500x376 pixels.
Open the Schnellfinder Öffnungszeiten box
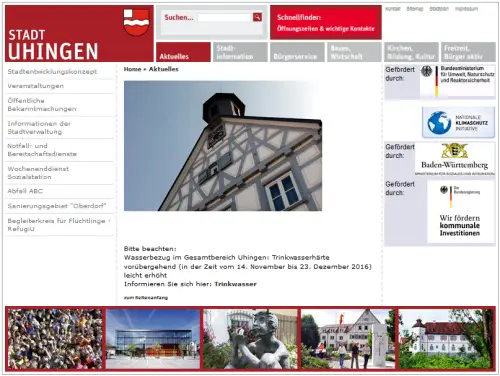pyautogui.click(x=326, y=22)
